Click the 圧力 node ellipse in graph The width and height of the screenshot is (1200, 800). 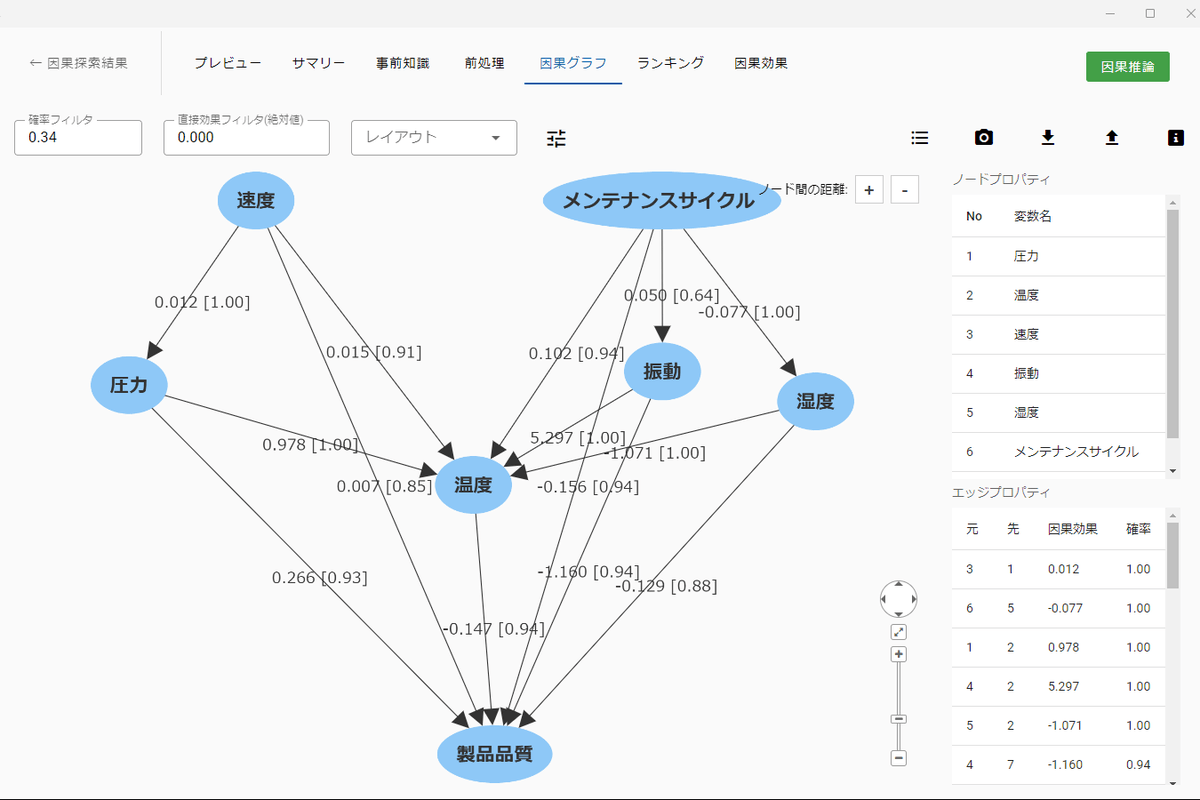(x=129, y=385)
